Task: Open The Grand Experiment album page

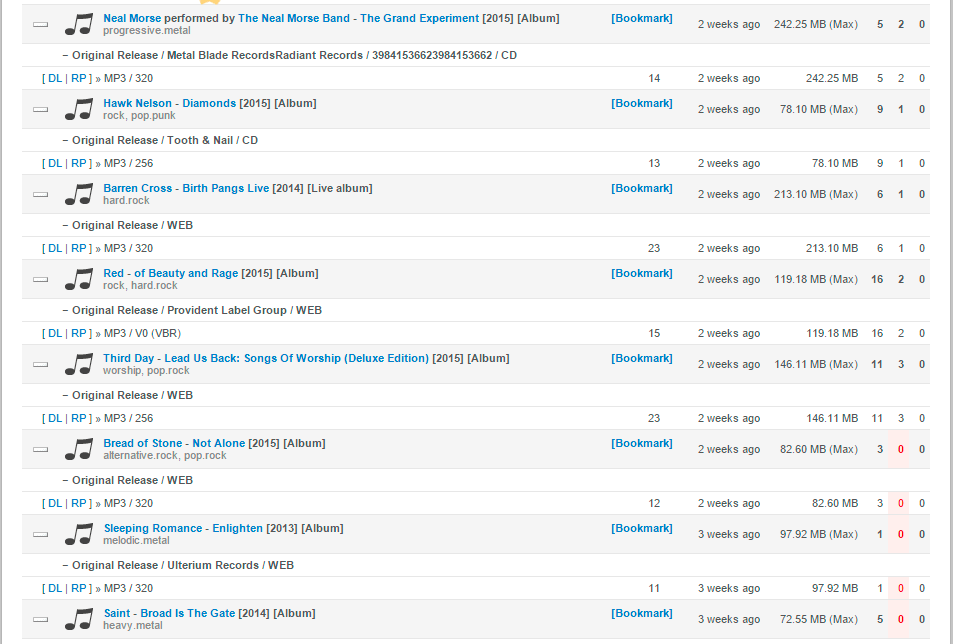Action: click(419, 18)
